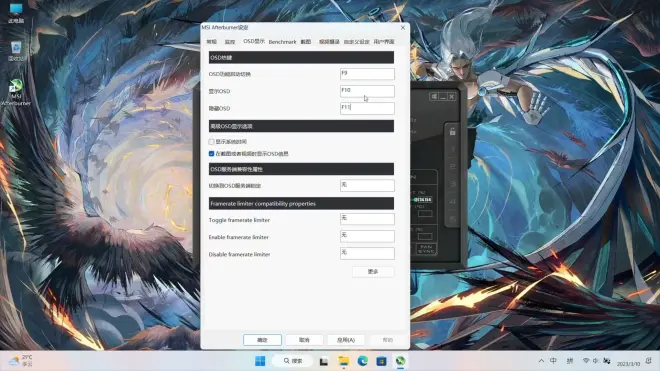Click the taskbar Search box
Image resolution: width=660 pixels, height=371 pixels.
coord(293,361)
